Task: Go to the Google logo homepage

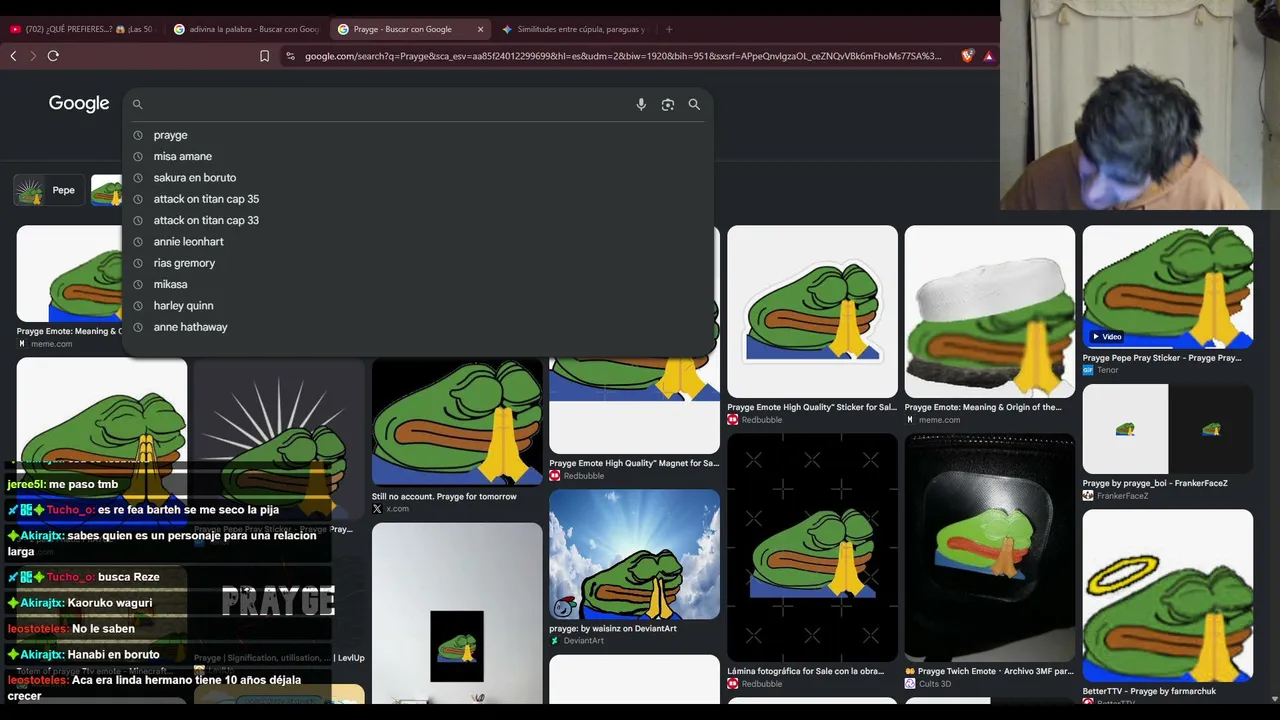Action: click(79, 104)
